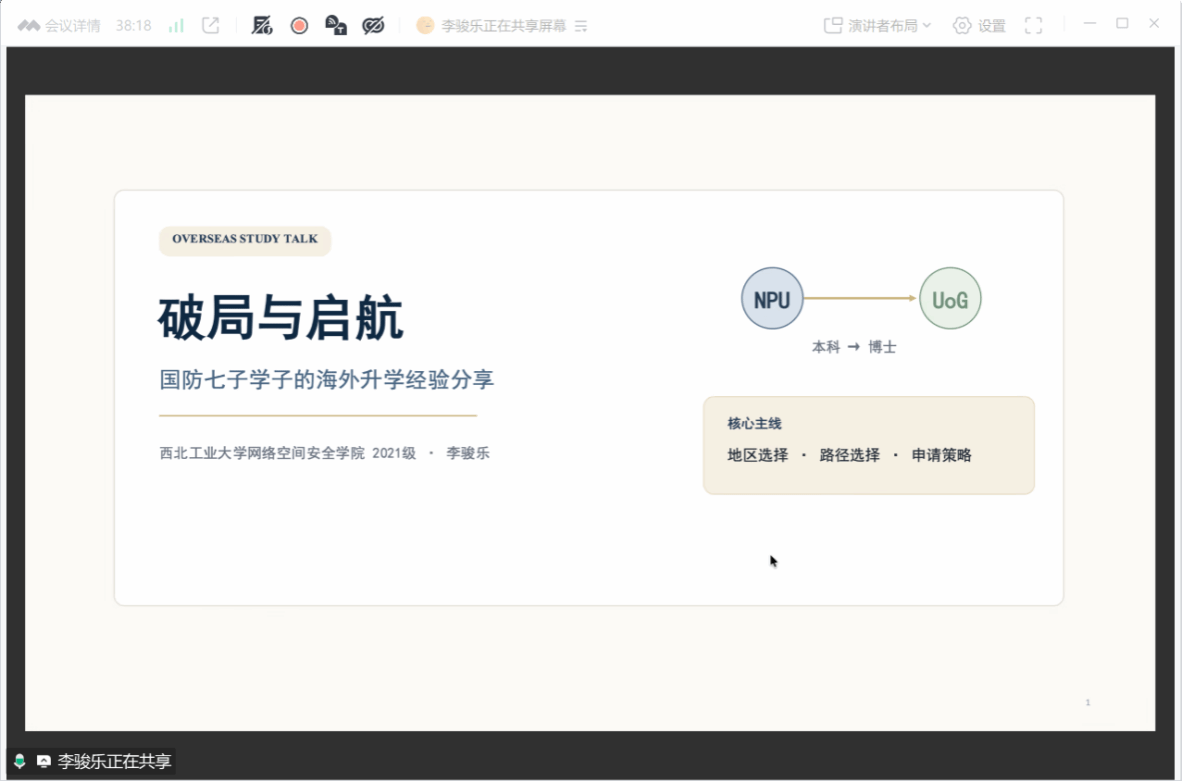The height and width of the screenshot is (781, 1182).
Task: Open 设置 settings
Action: (979, 26)
